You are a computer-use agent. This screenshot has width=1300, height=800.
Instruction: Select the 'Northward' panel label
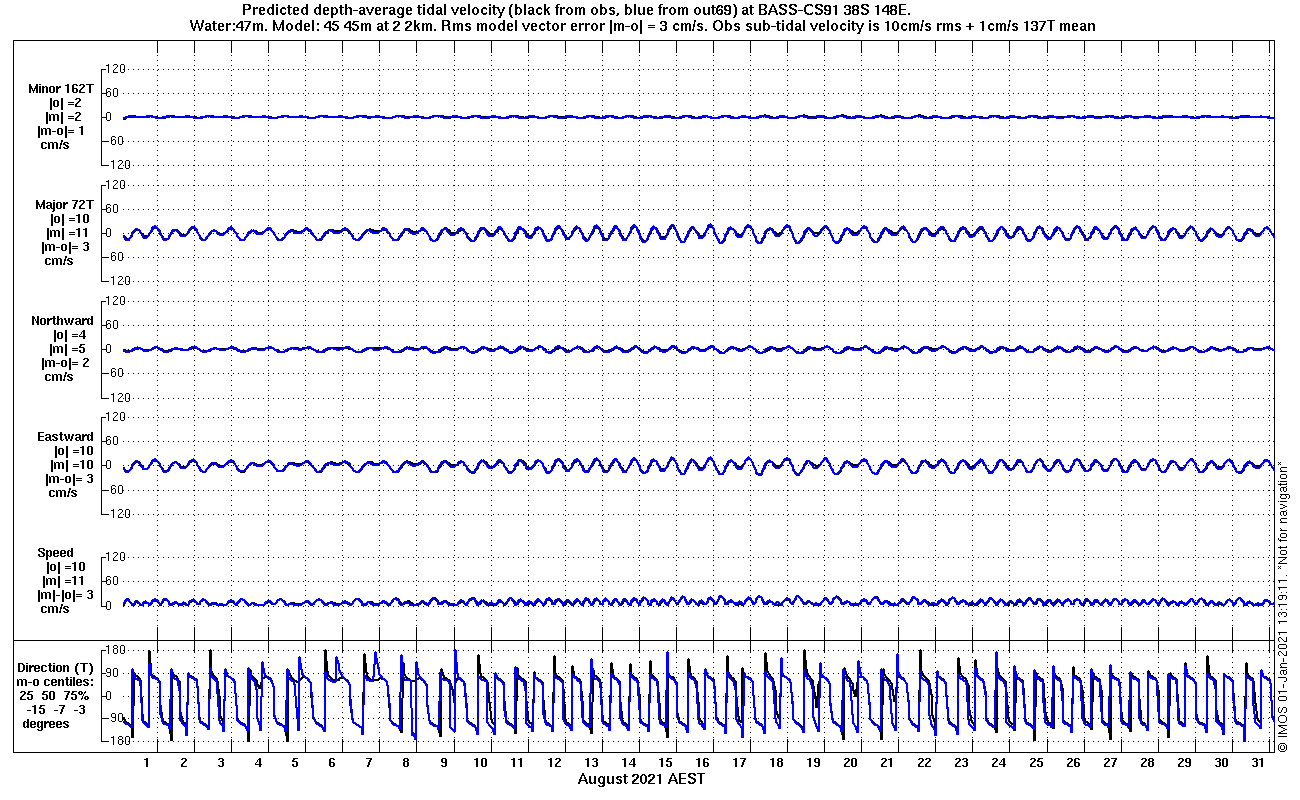62,321
